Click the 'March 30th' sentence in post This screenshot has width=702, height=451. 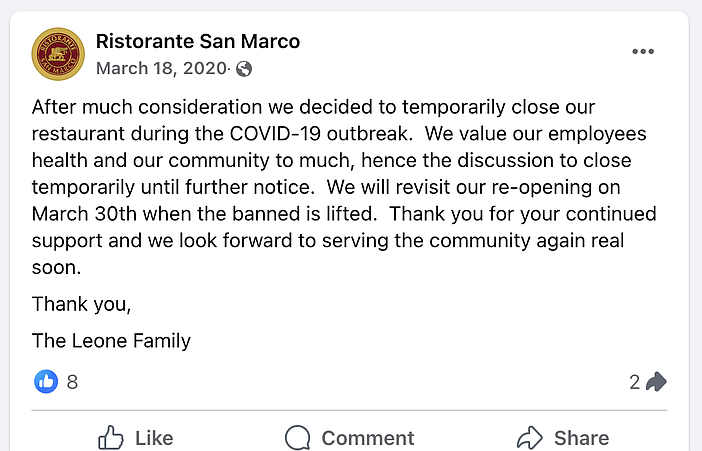(326, 200)
